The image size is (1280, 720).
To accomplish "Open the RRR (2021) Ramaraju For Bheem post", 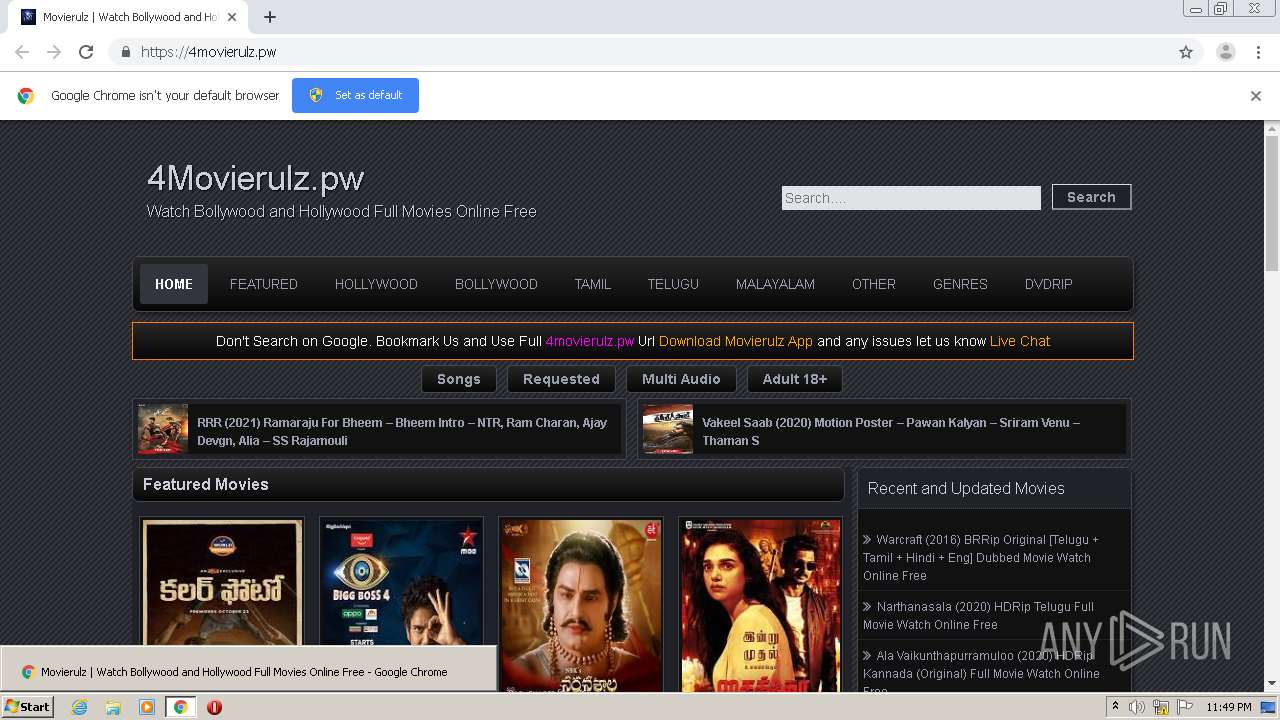I will click(402, 431).
